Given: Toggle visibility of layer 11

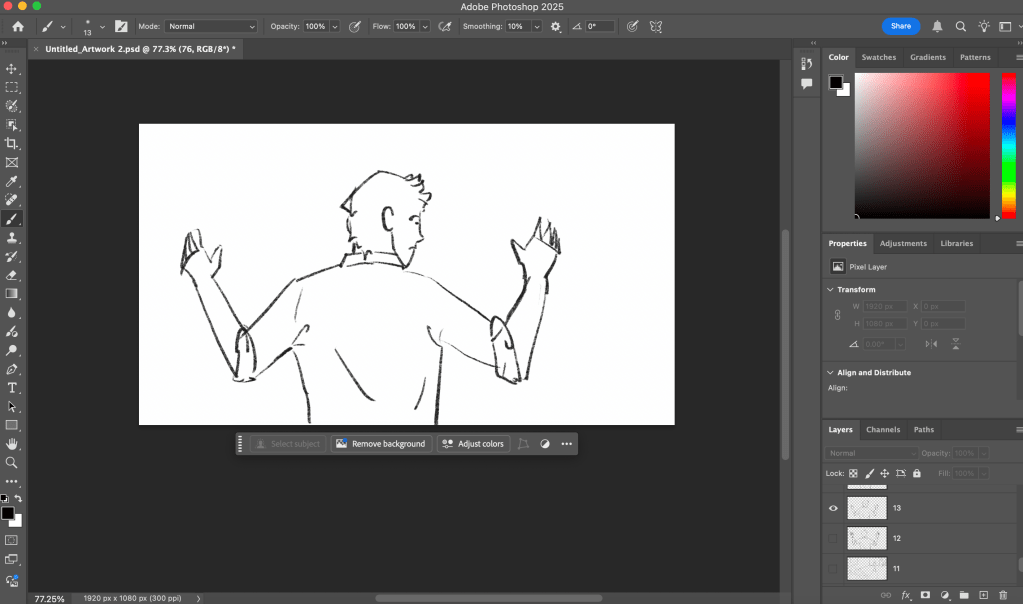Looking at the screenshot, I should (833, 568).
